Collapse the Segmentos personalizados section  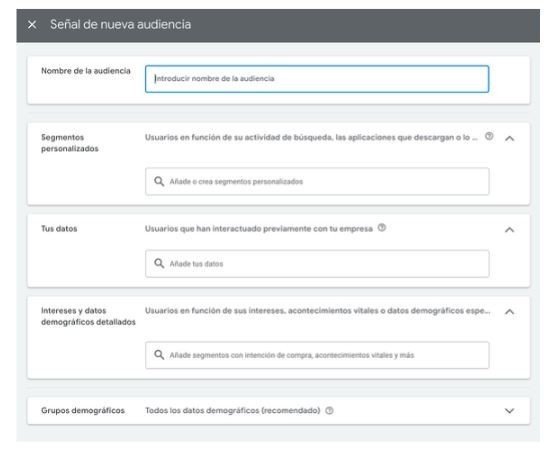(x=509, y=138)
